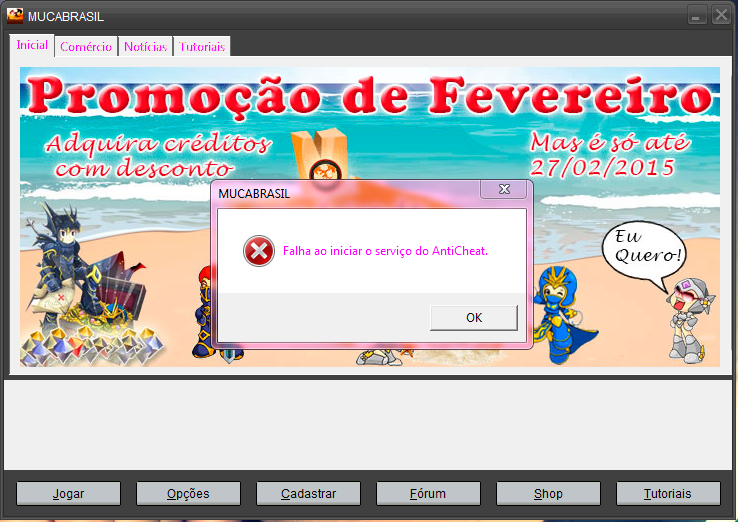Close the MUCABRASIL launcher window
This screenshot has width=738, height=522.
coord(720,16)
